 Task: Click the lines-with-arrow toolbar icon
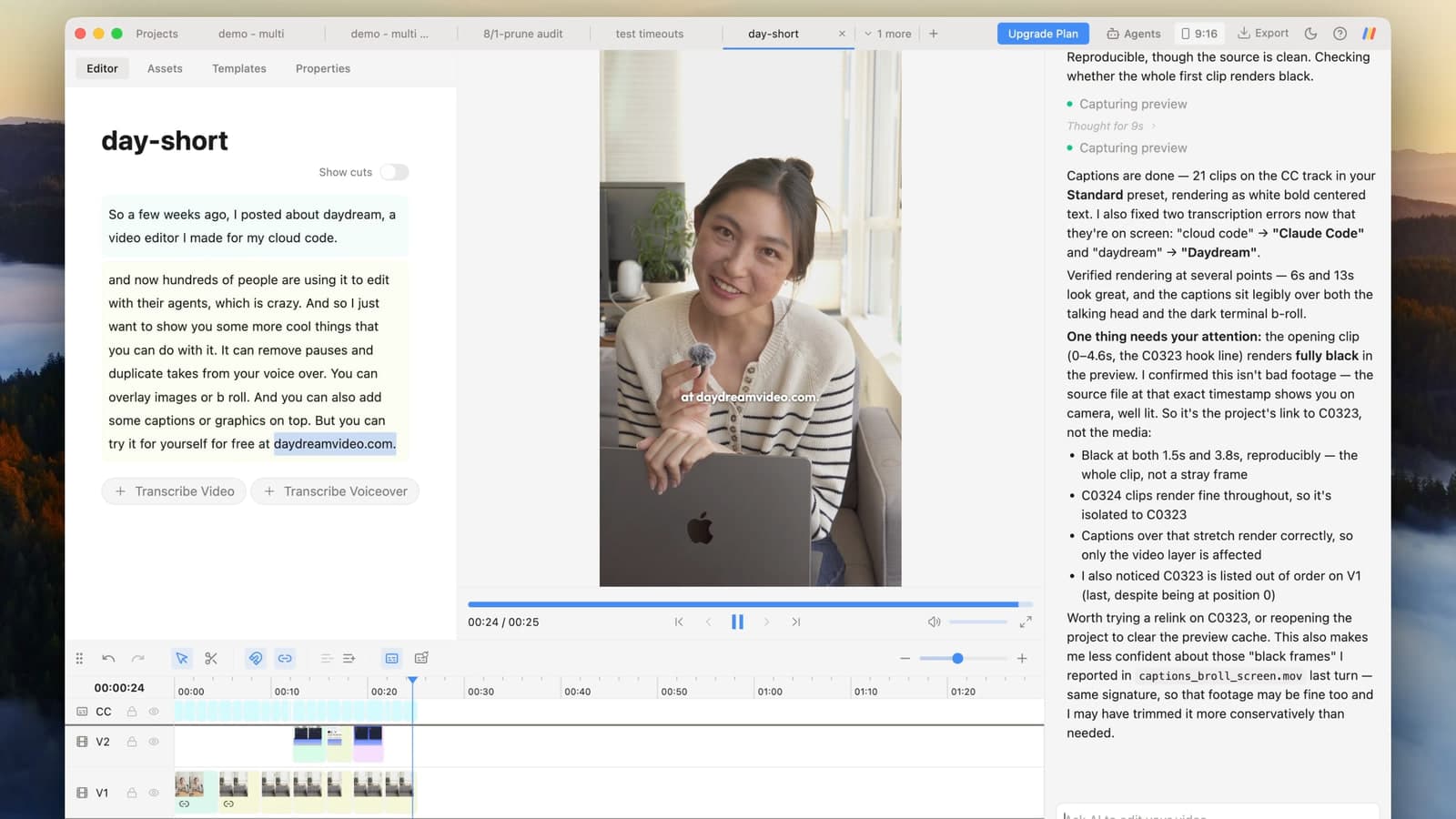[349, 658]
